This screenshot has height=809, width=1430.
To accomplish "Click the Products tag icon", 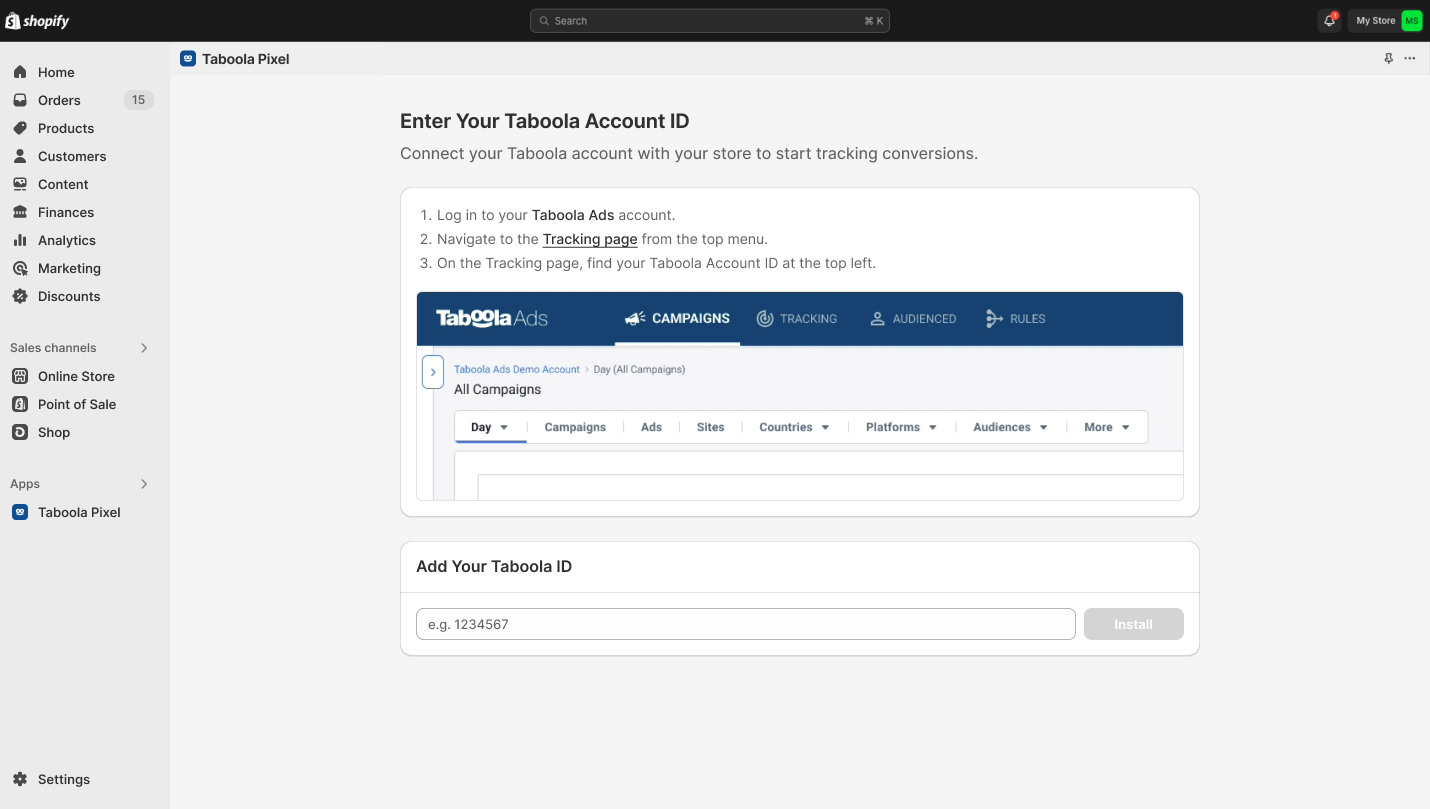I will (20, 128).
